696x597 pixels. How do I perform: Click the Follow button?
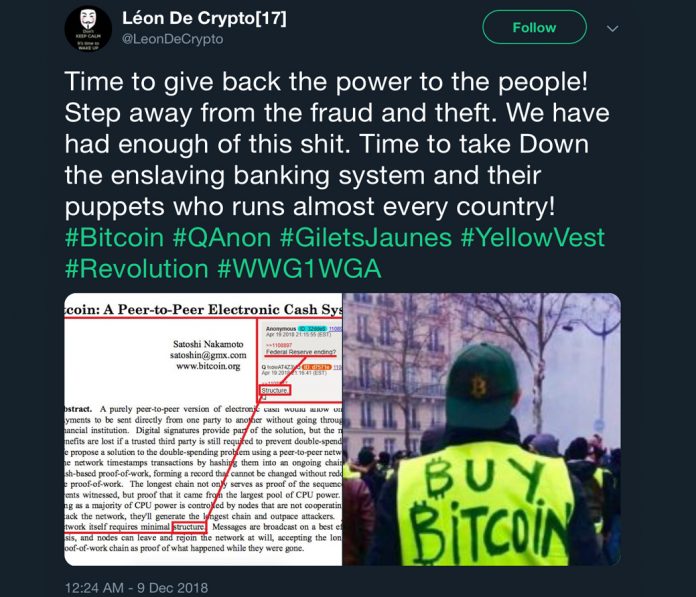[534, 28]
